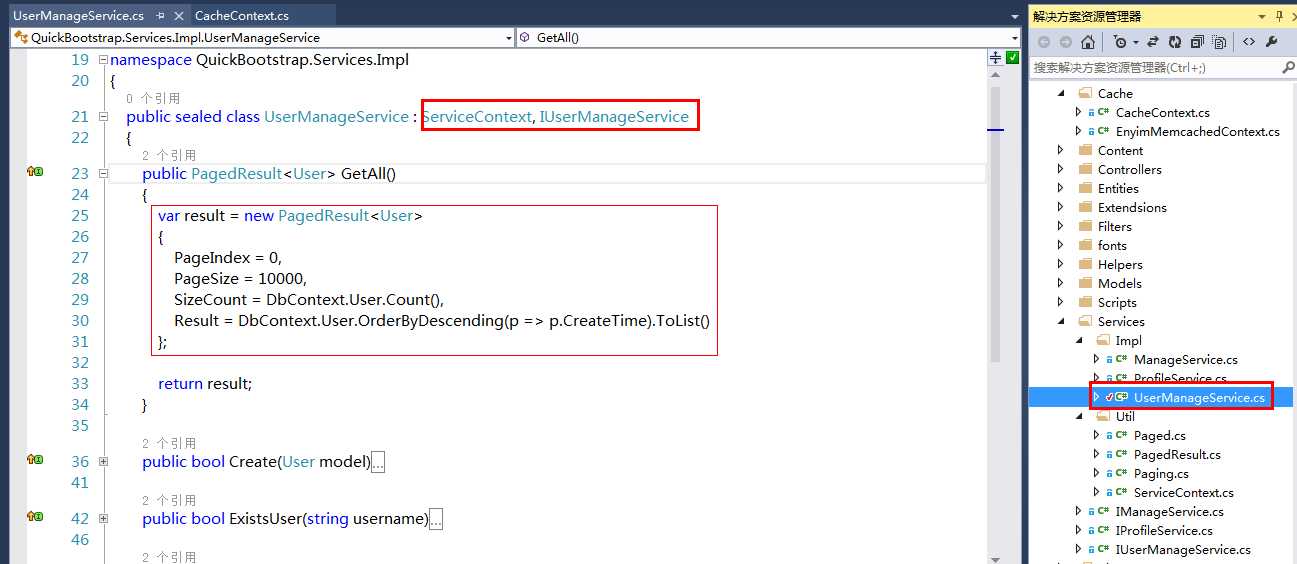
Task: Select the highlighted UserManageService.cs tree row
Action: click(x=1163, y=397)
